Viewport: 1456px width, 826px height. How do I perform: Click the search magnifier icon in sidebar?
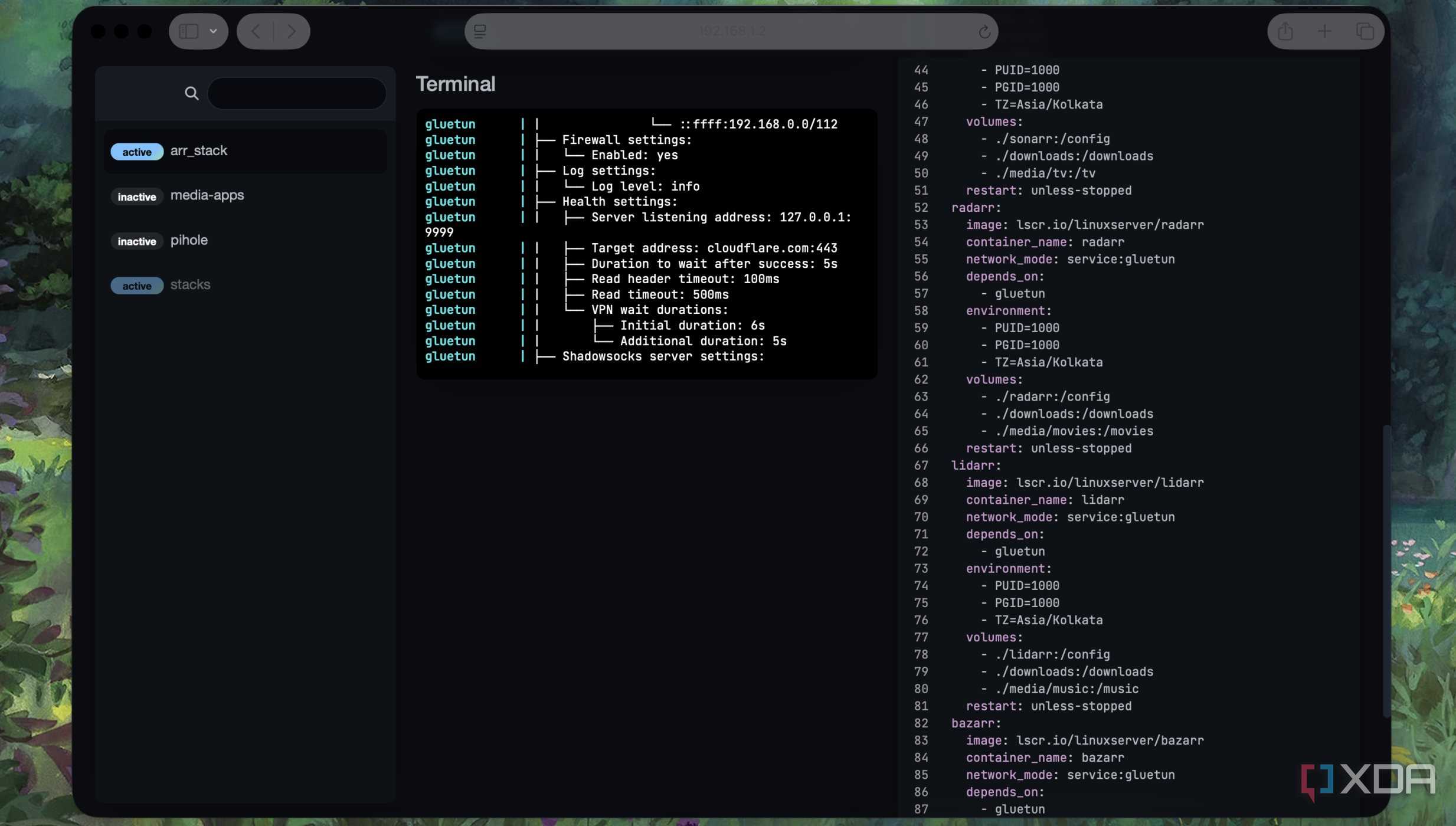point(191,93)
